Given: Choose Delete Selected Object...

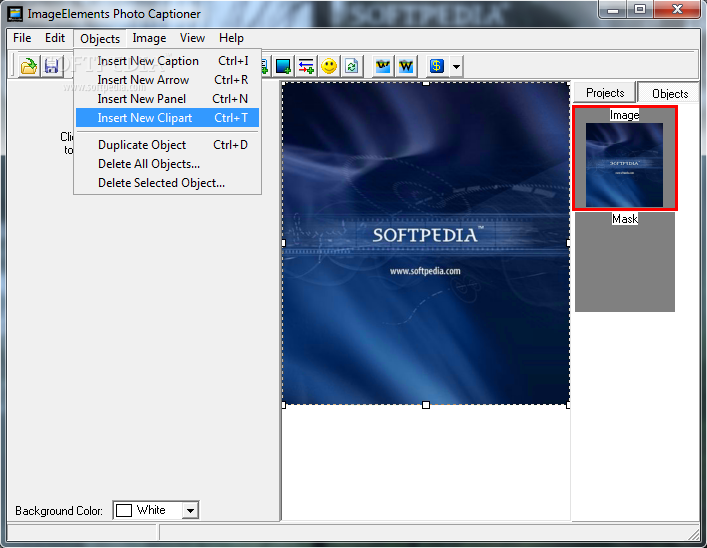Looking at the screenshot, I should pos(167,183).
